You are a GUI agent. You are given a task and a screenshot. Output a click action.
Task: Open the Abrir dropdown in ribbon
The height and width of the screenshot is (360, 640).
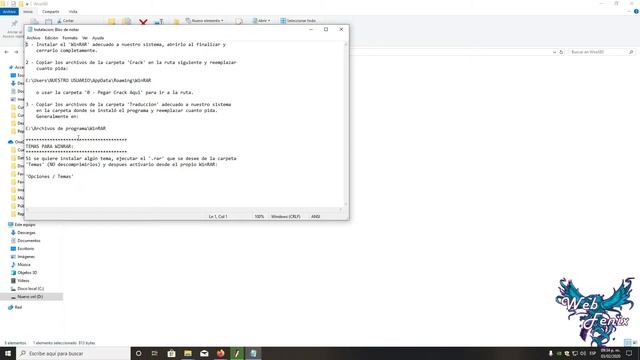point(261,21)
